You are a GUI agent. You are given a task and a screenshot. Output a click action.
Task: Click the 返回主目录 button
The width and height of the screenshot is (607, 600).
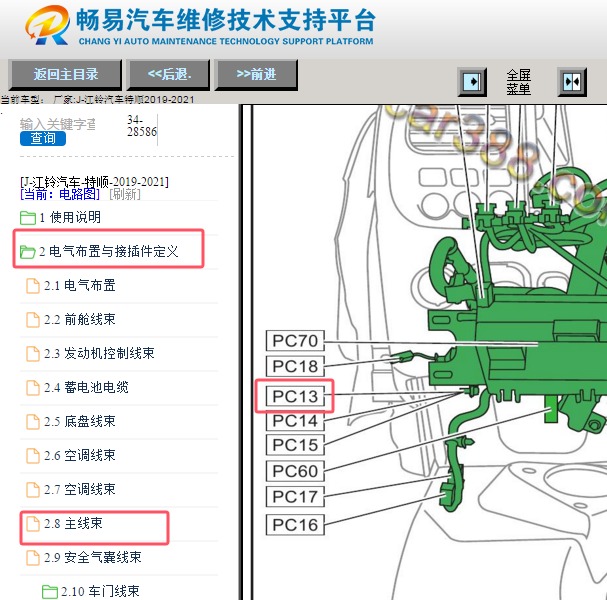pos(65,74)
